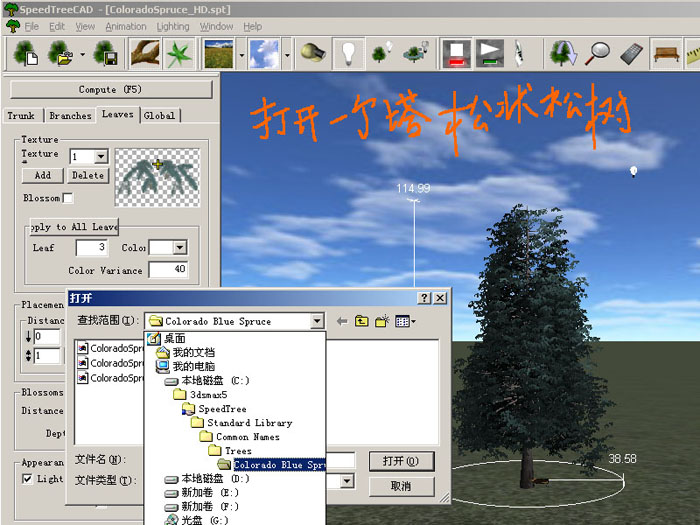Viewport: 700px width, 525px height.
Task: Click the 取消 cancel button
Action: tap(401, 486)
